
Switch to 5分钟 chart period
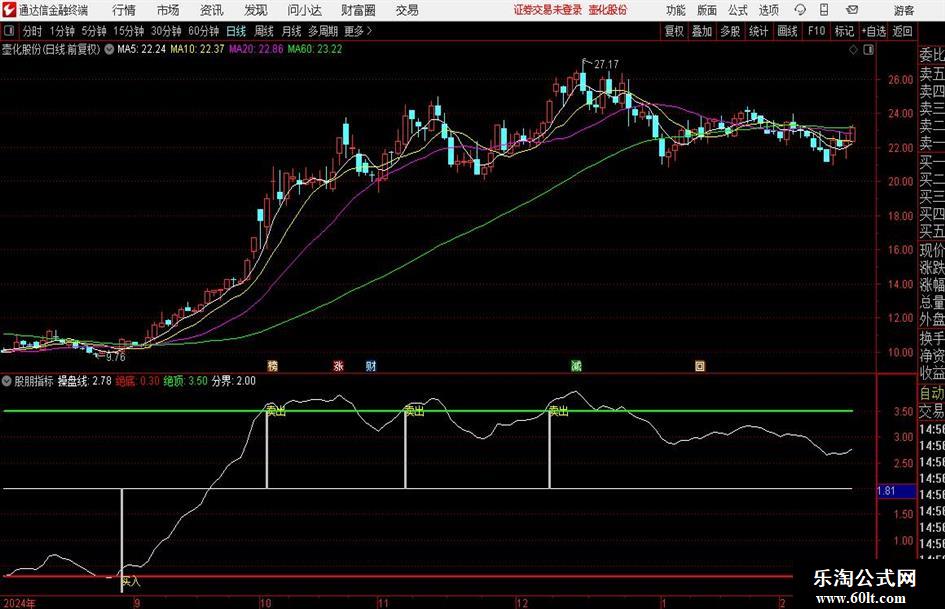[x=93, y=31]
